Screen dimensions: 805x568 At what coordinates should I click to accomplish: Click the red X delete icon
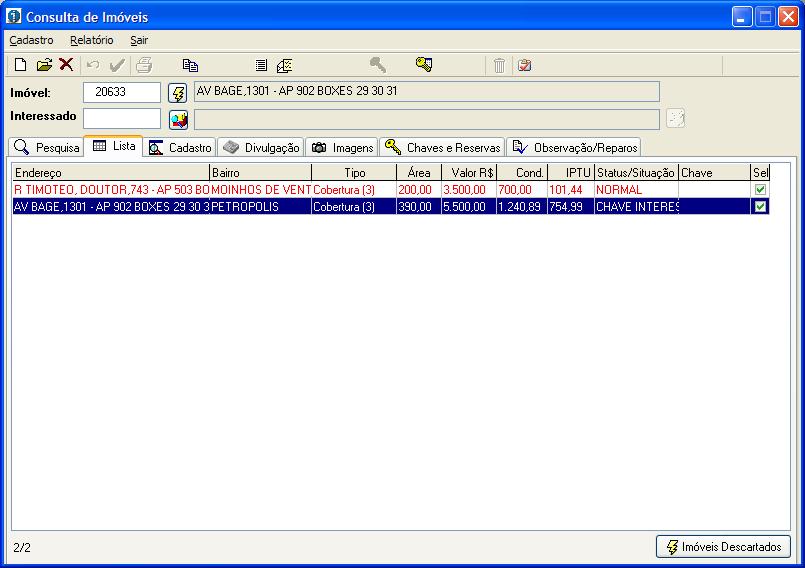pyautogui.click(x=66, y=65)
